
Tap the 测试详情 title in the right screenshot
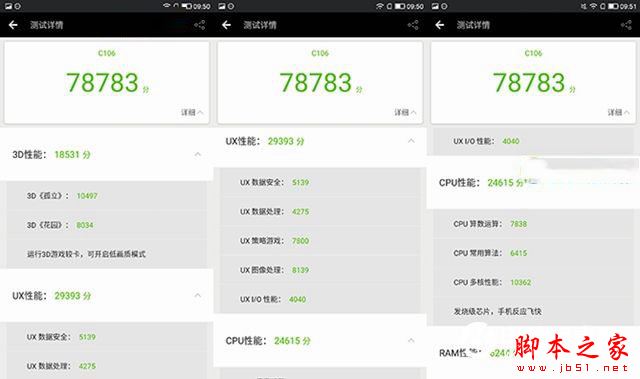point(473,25)
